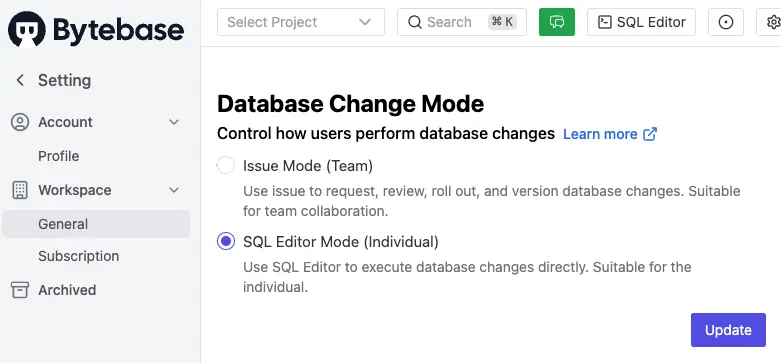Open the SQL Editor button
The height and width of the screenshot is (363, 781).
click(642, 22)
